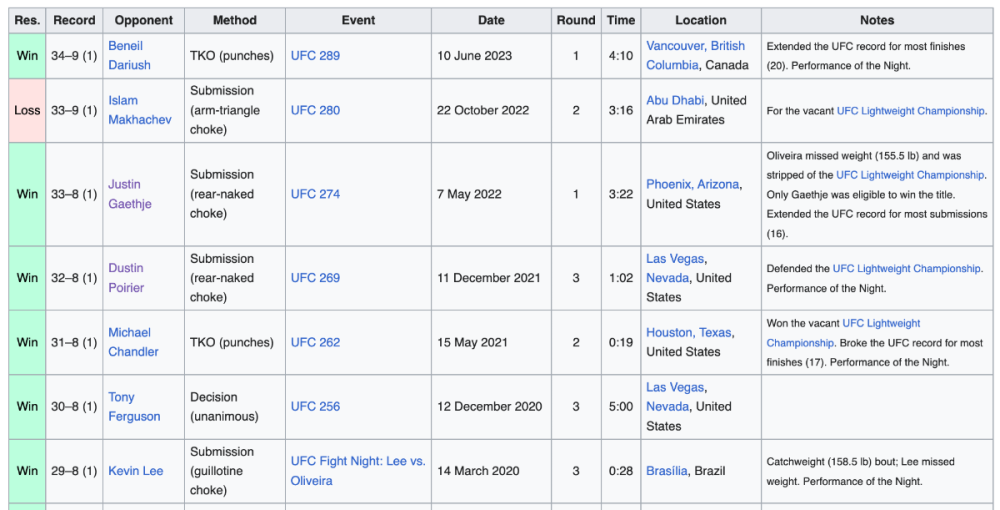This screenshot has height=510, width=1000.
Task: Visit the Vancouver, British Columbia location link
Action: tap(696, 55)
